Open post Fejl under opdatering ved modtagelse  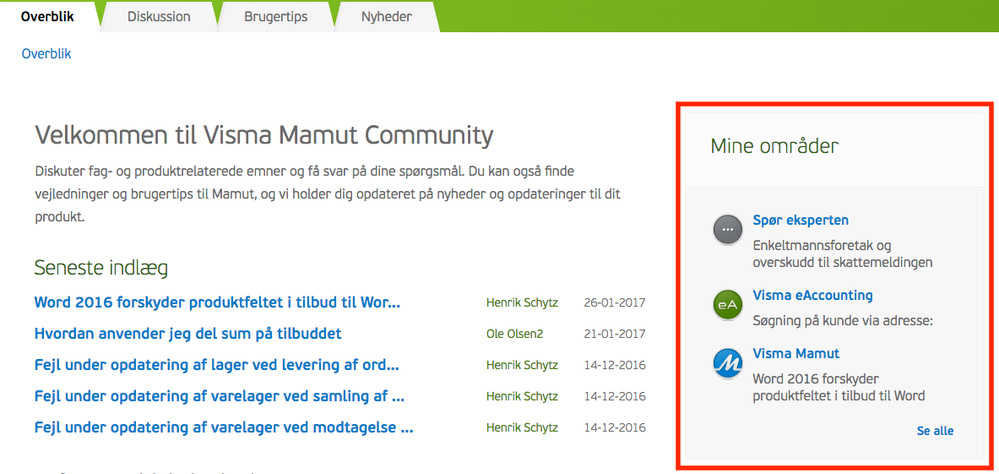click(224, 427)
